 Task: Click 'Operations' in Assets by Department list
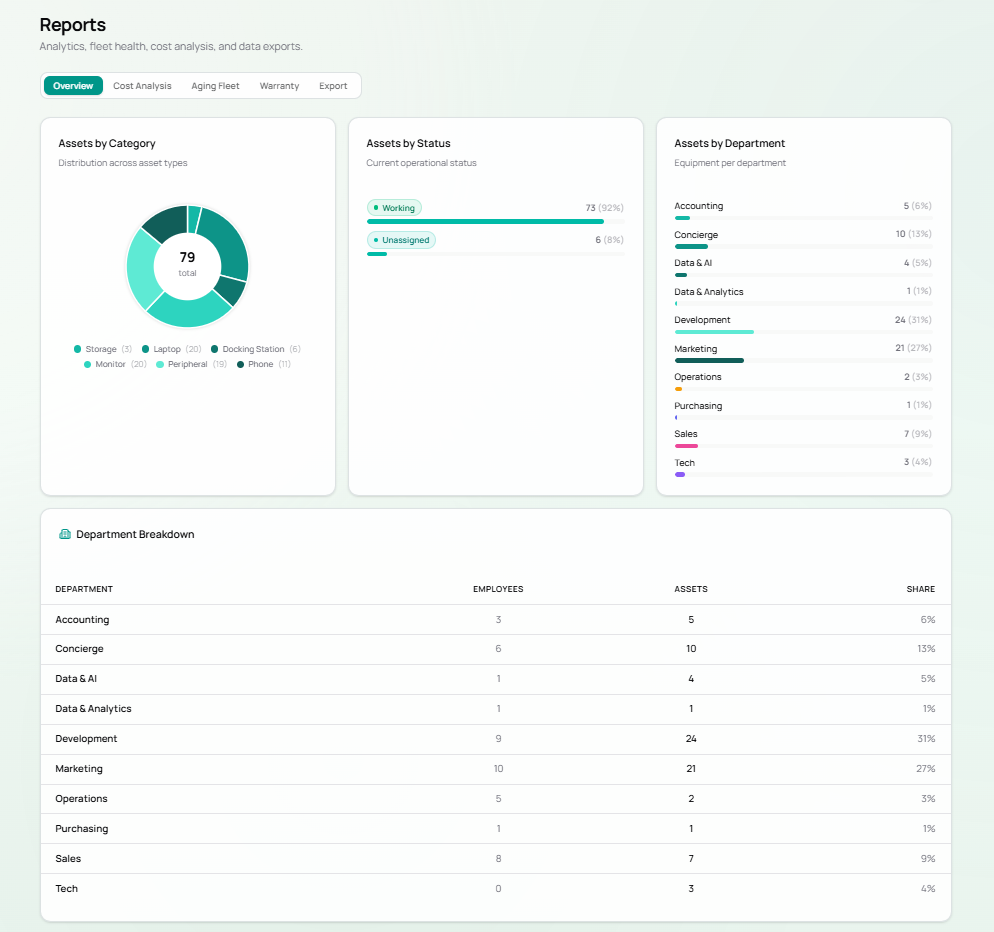click(698, 377)
